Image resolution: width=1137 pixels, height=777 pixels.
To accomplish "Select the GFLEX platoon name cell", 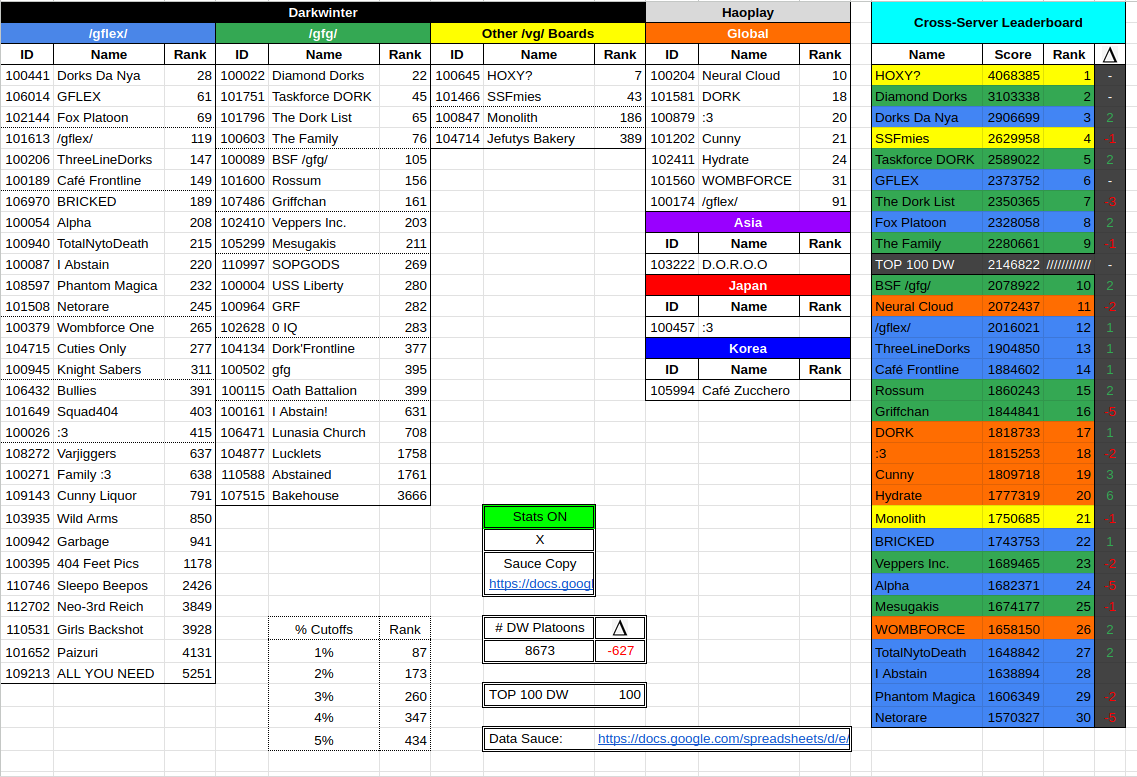I will [x=109, y=96].
